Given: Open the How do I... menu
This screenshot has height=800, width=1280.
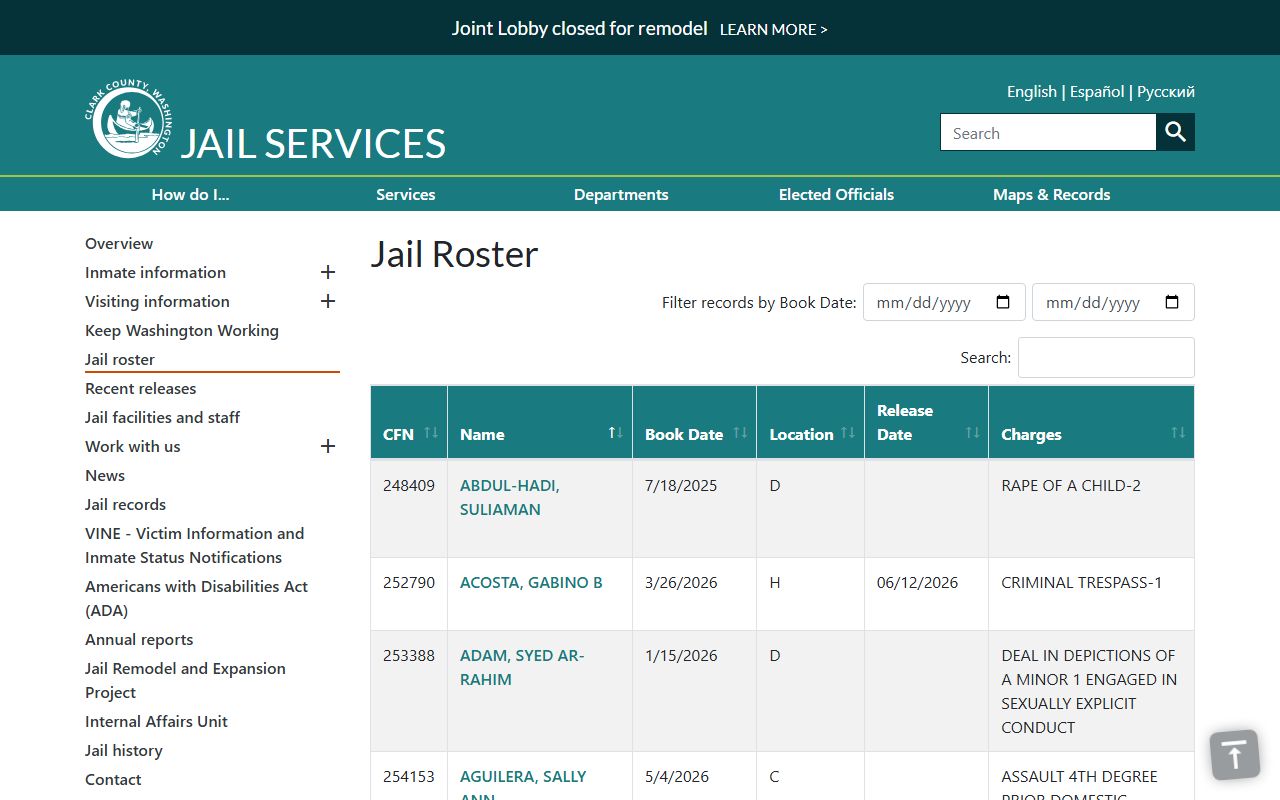Looking at the screenshot, I should click(191, 194).
